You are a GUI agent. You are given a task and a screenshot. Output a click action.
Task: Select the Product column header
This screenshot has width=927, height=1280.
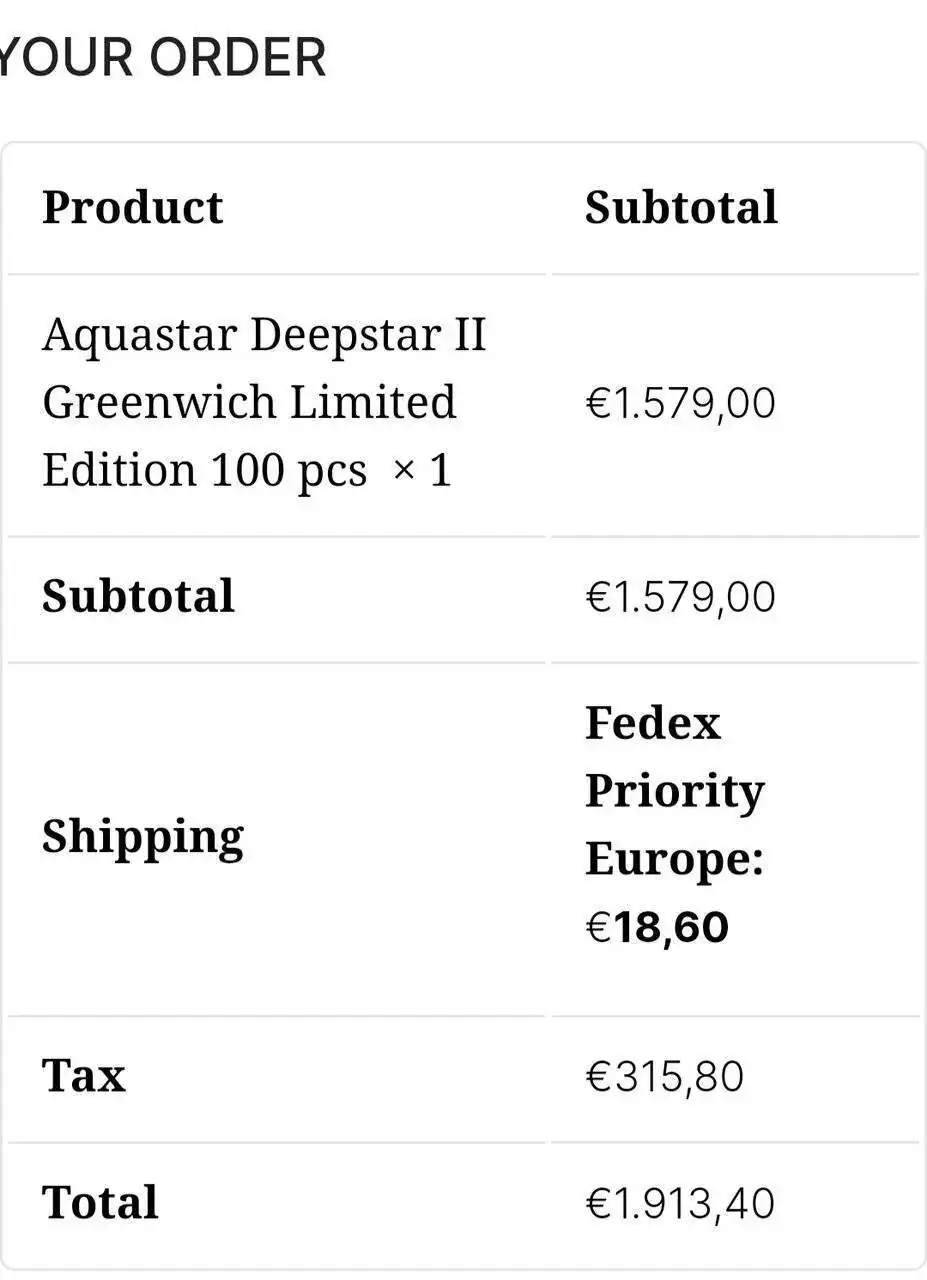point(133,207)
